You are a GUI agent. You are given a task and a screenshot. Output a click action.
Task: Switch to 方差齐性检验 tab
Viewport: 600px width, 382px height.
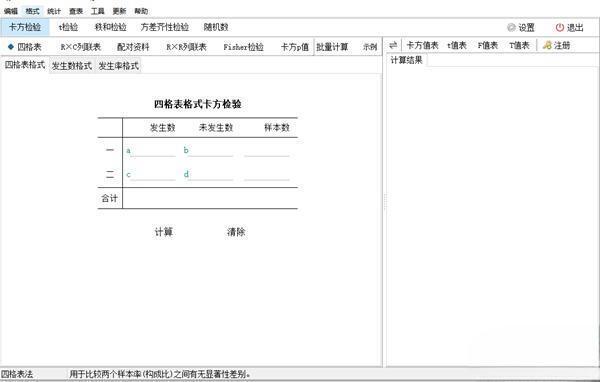(165, 27)
